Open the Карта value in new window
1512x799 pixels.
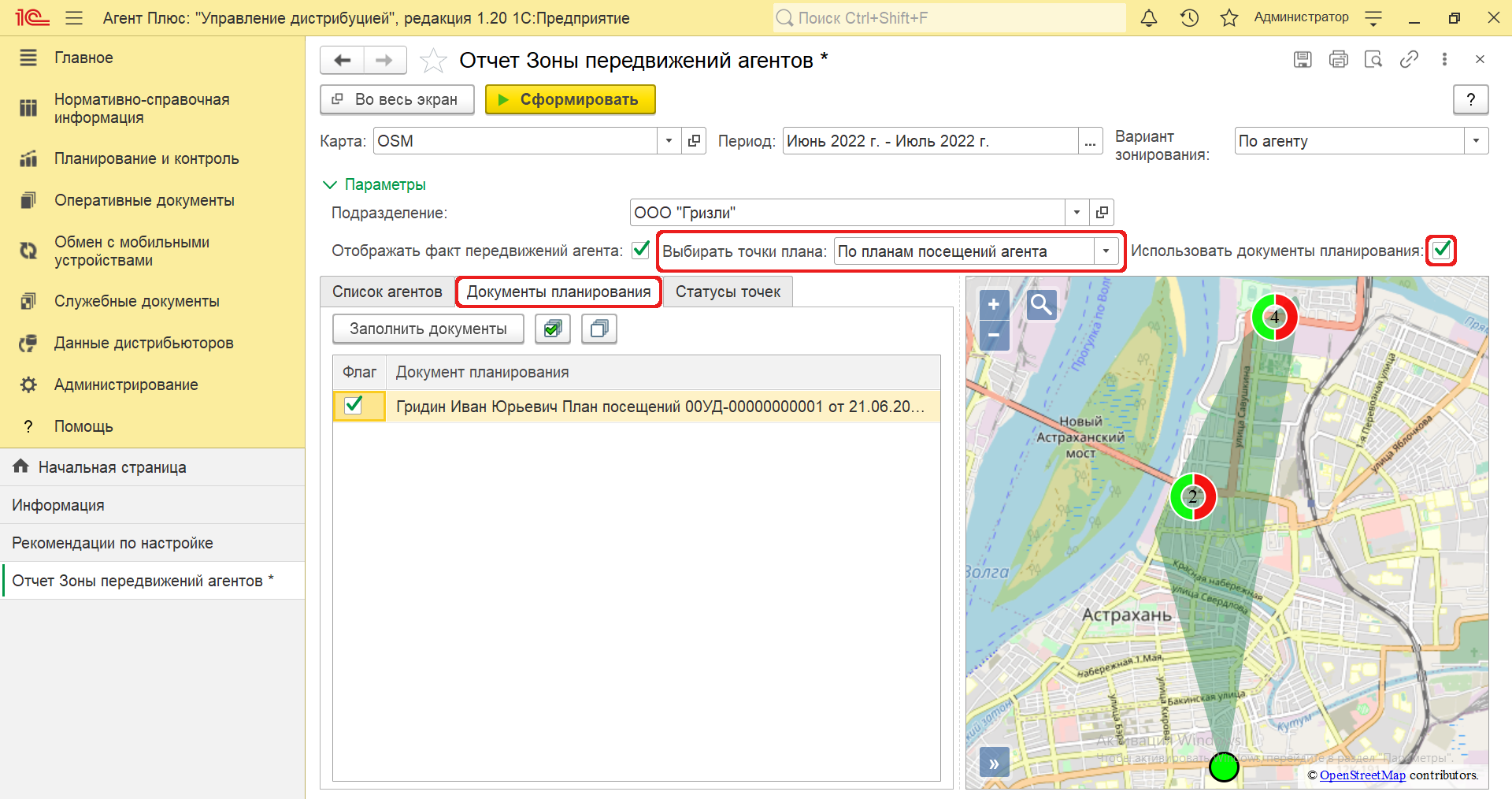[694, 141]
